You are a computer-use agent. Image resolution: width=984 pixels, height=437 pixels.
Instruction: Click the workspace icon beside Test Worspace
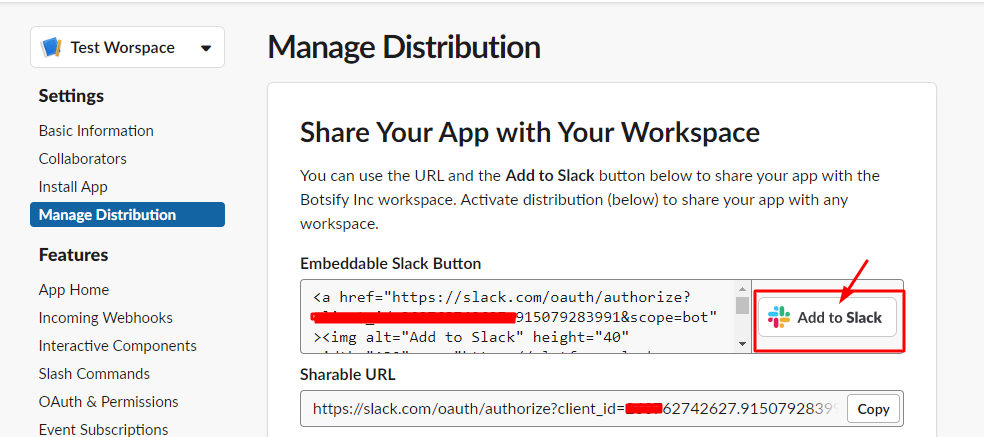pos(54,48)
